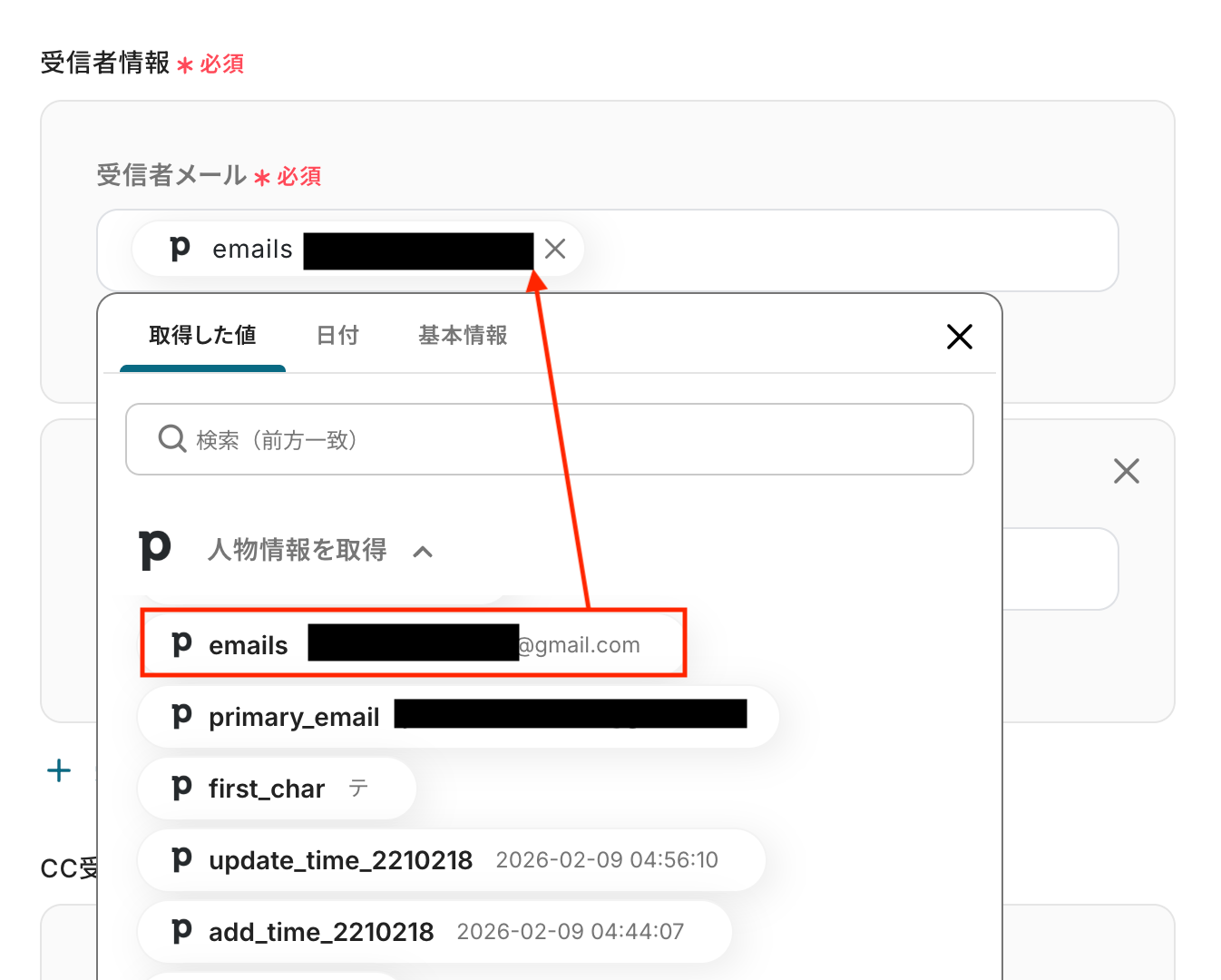Click the plus icon to add recipient

[59, 770]
